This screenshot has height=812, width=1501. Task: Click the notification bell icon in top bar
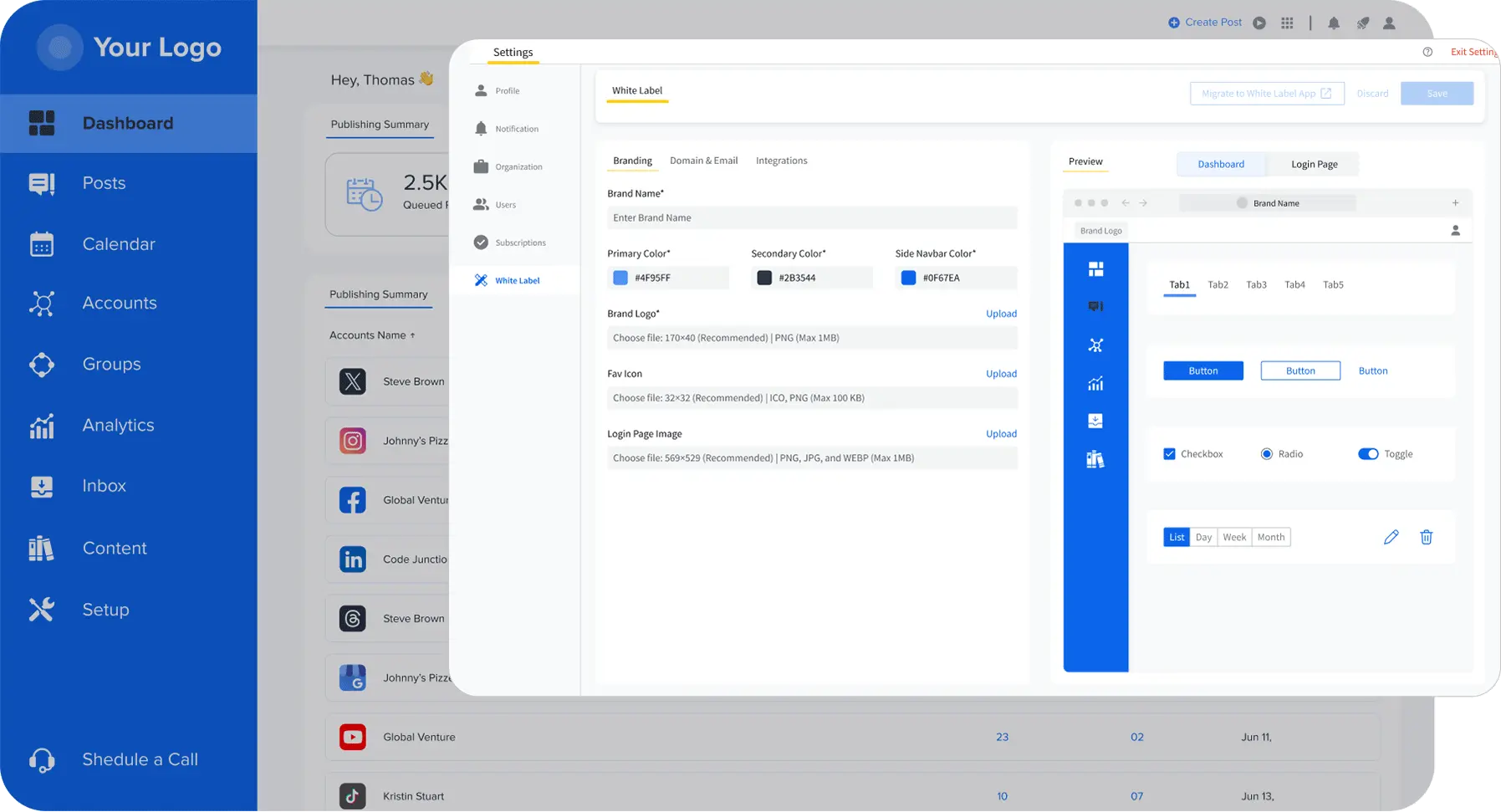pos(1334,23)
